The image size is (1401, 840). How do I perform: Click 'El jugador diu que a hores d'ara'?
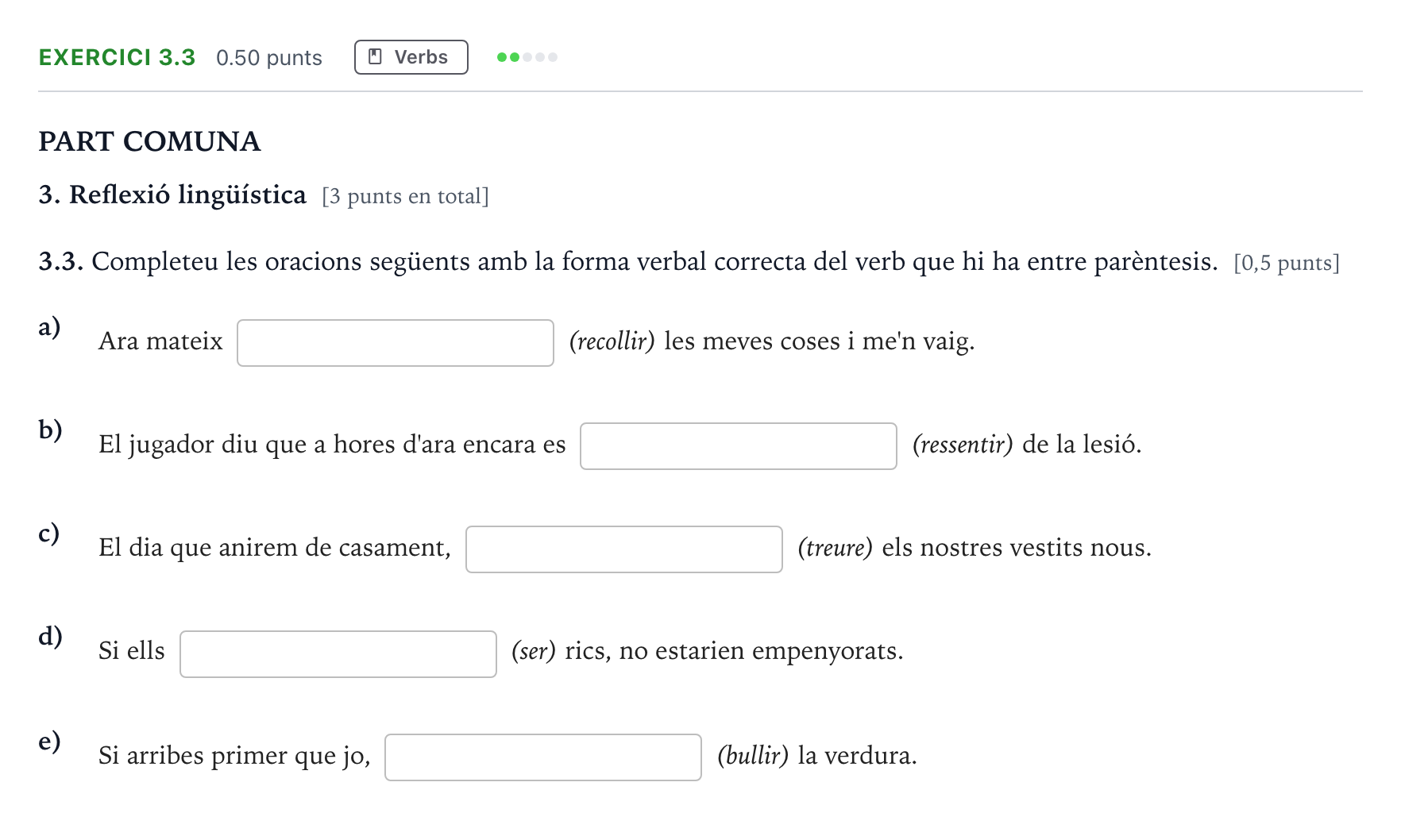coord(277,445)
